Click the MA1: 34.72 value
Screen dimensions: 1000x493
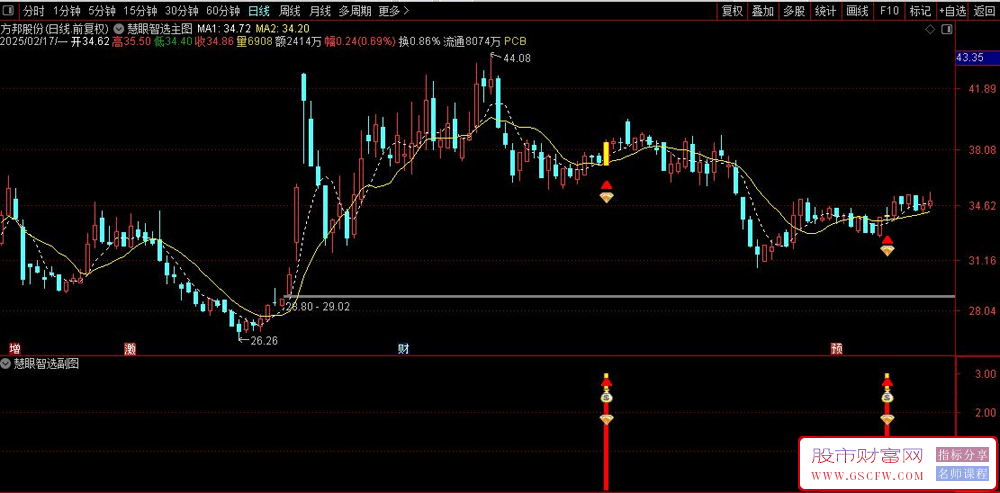224,29
